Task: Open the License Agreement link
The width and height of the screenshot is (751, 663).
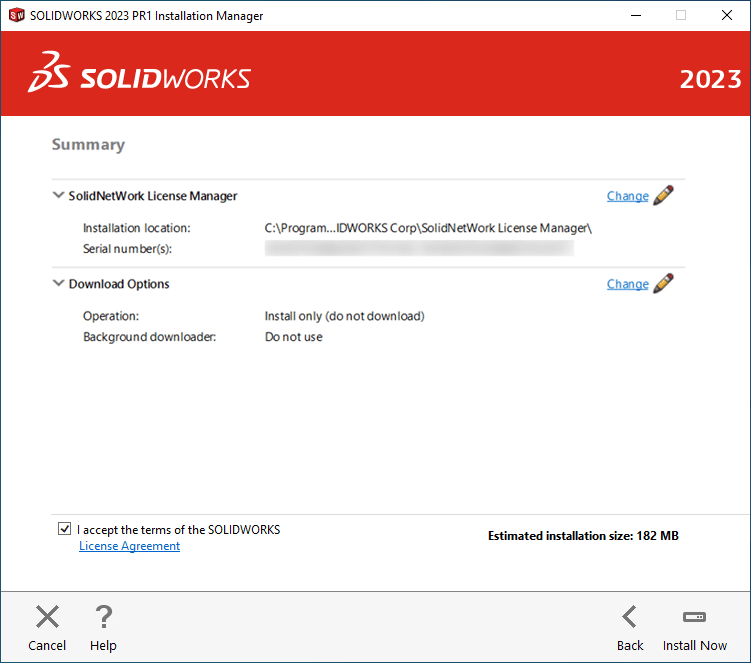Action: [x=129, y=546]
